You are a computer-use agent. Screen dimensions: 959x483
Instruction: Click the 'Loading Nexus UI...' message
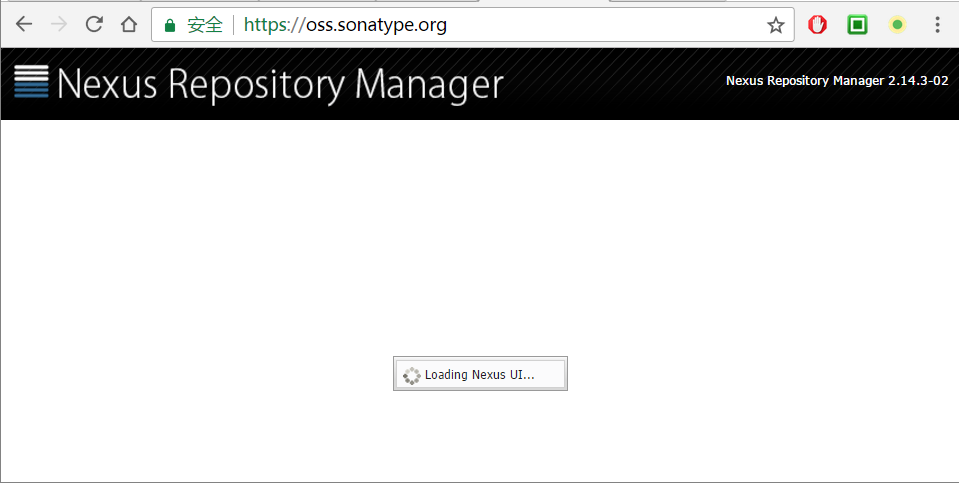[x=480, y=375]
